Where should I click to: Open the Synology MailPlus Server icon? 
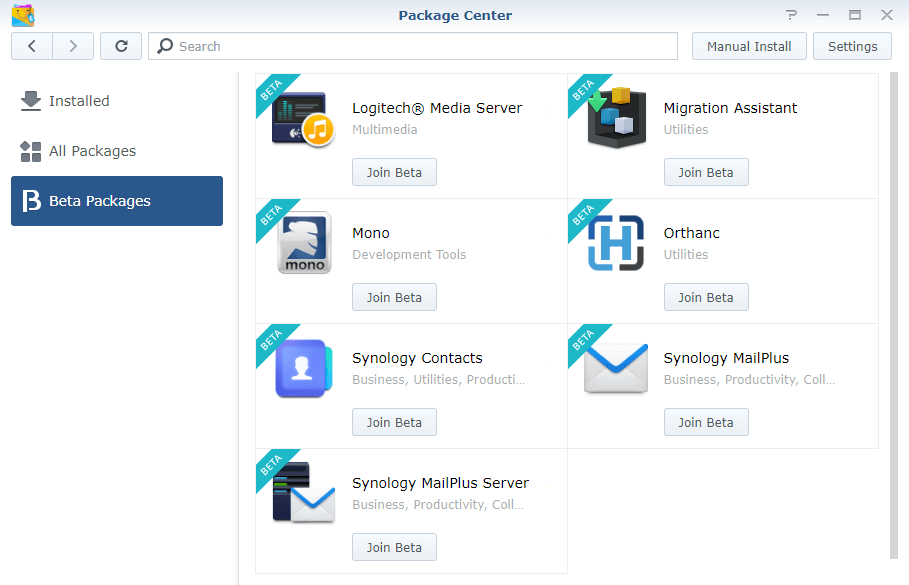304,492
